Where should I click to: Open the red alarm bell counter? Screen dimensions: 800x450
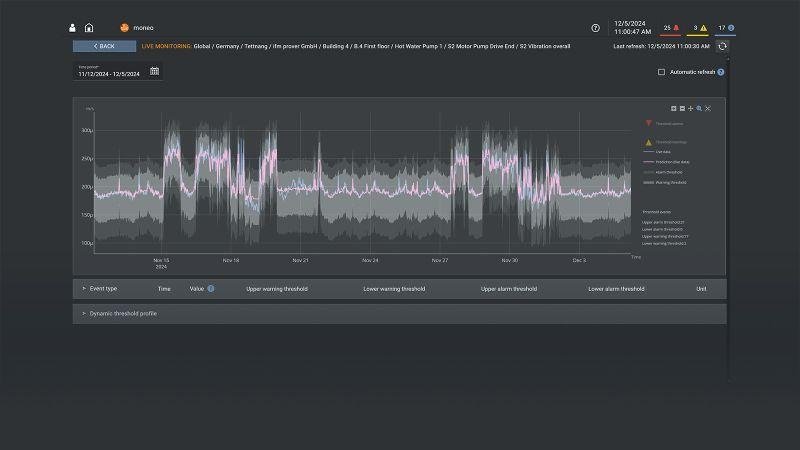point(671,28)
